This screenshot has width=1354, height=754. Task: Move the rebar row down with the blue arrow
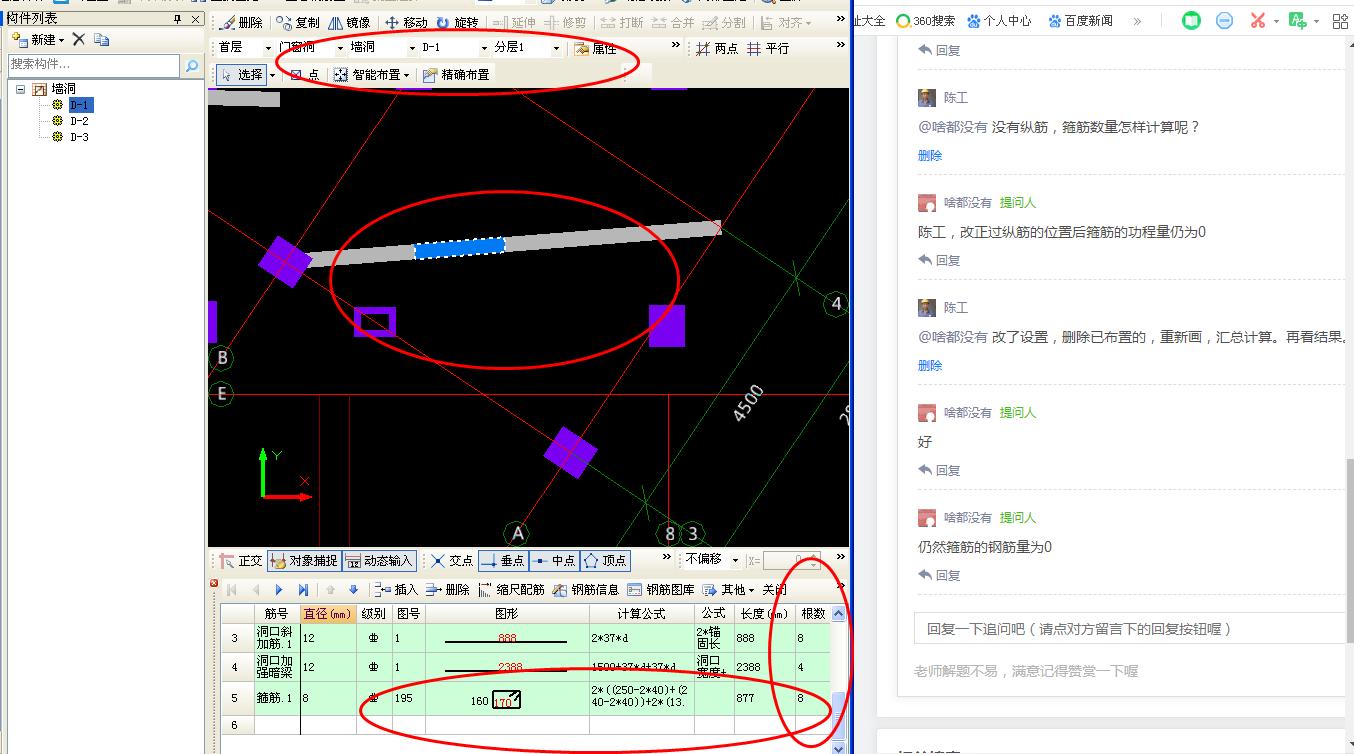click(353, 590)
